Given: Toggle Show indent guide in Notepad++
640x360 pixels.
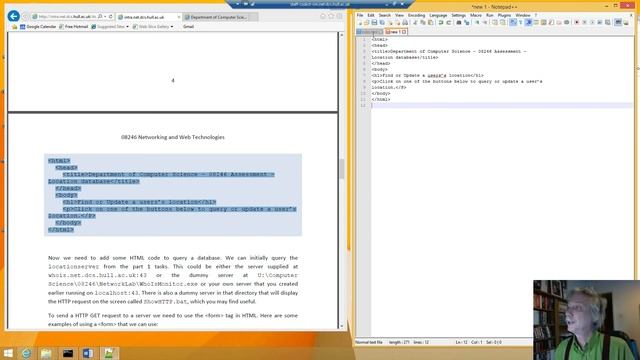Looking at the screenshot, I should pyautogui.click(x=529, y=22).
